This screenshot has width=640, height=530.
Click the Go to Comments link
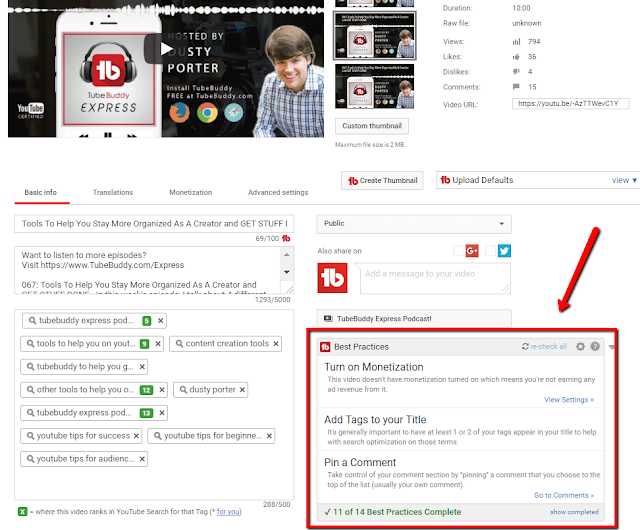click(x=564, y=495)
